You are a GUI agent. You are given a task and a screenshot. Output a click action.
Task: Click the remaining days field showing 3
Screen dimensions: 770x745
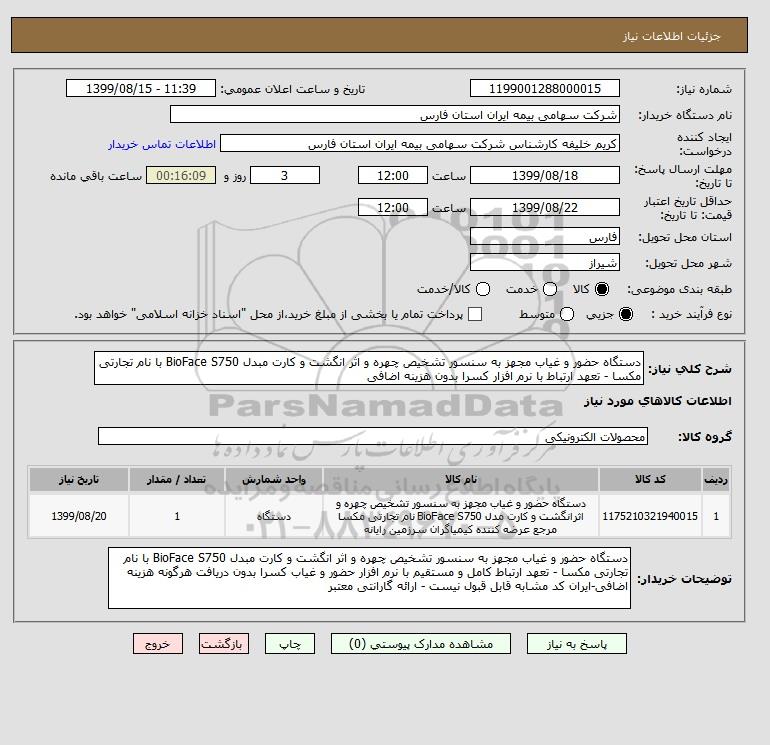click(285, 175)
